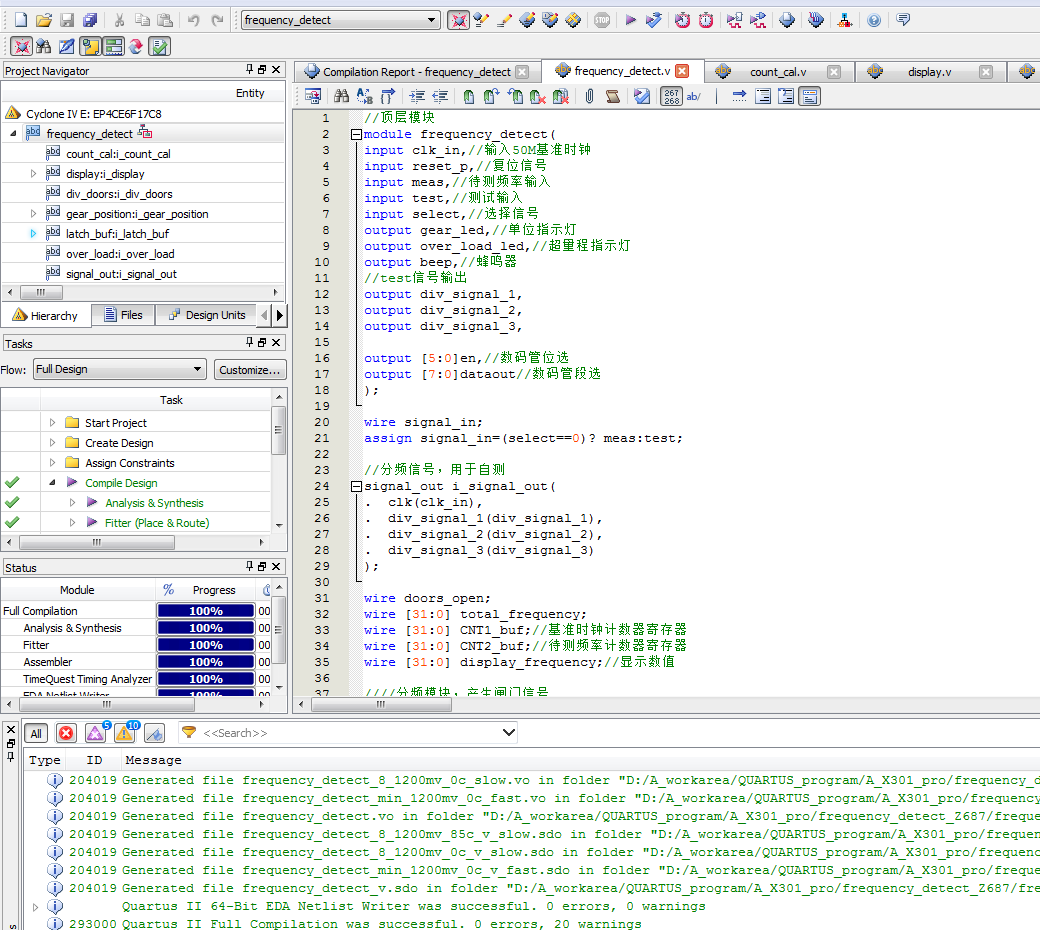
Task: Expand the Start Project task folder
Action: tap(52, 423)
